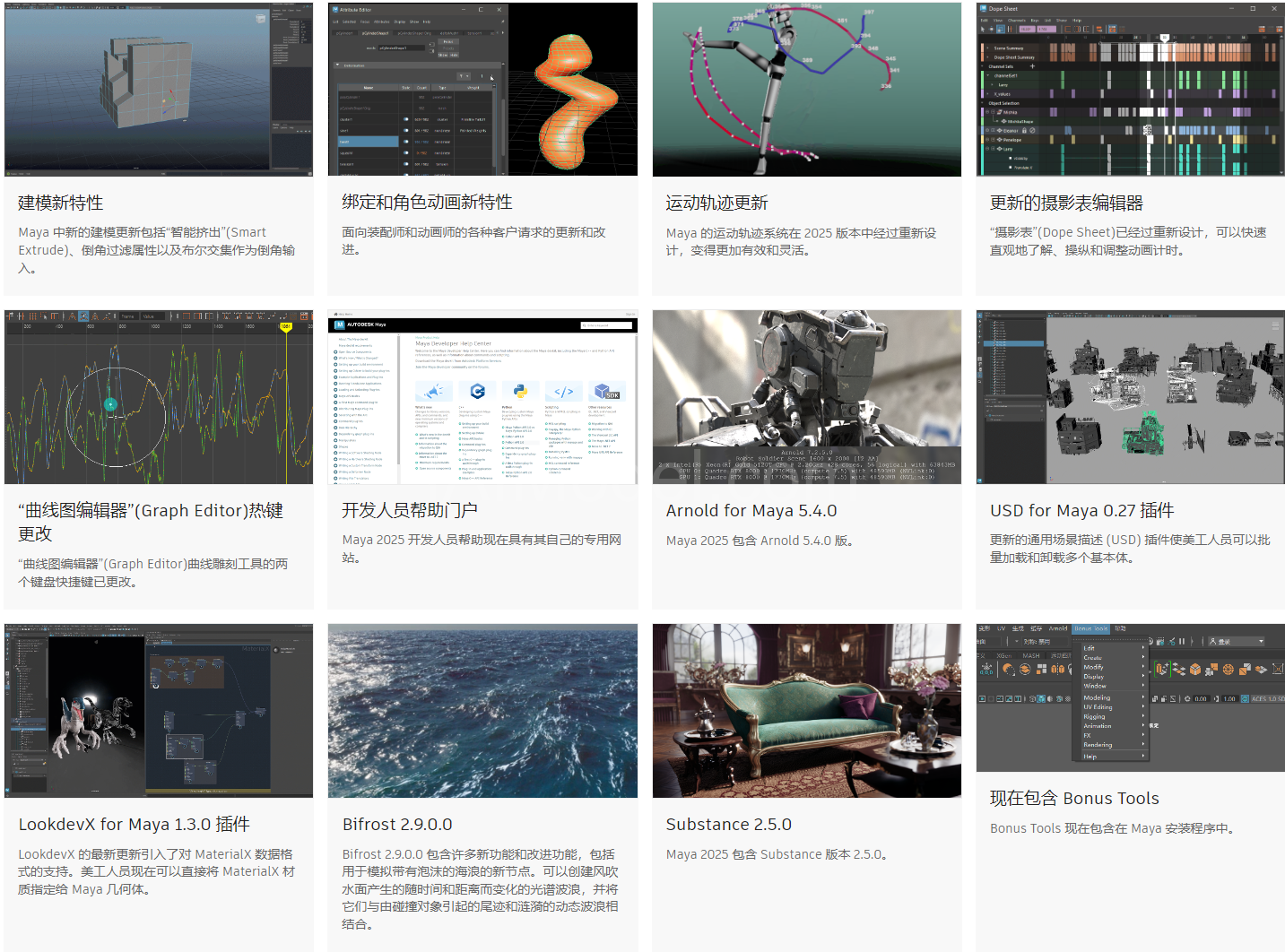Click the Smart Extrude modeling description text

tap(157, 250)
